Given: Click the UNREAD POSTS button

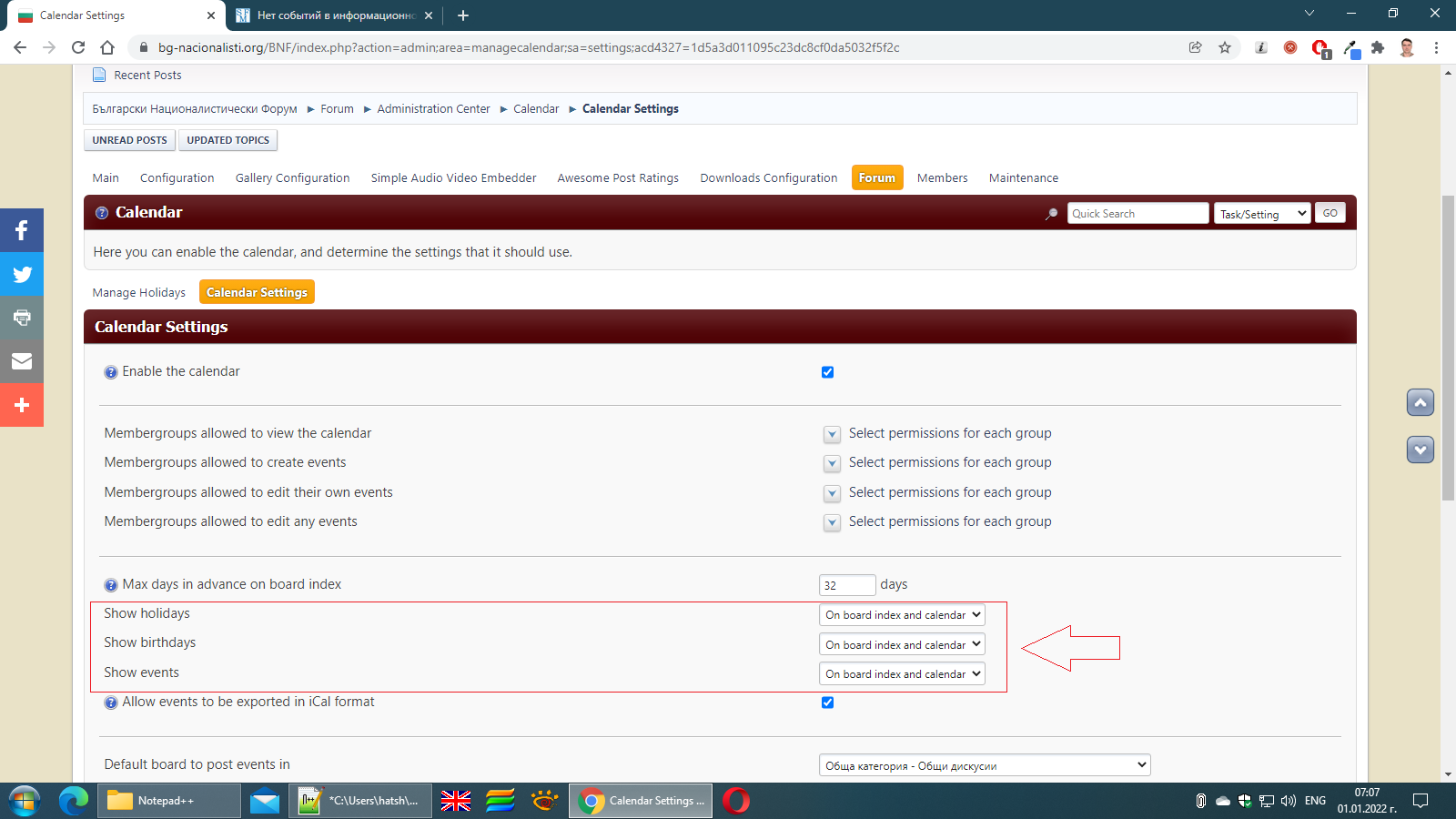Looking at the screenshot, I should [130, 140].
